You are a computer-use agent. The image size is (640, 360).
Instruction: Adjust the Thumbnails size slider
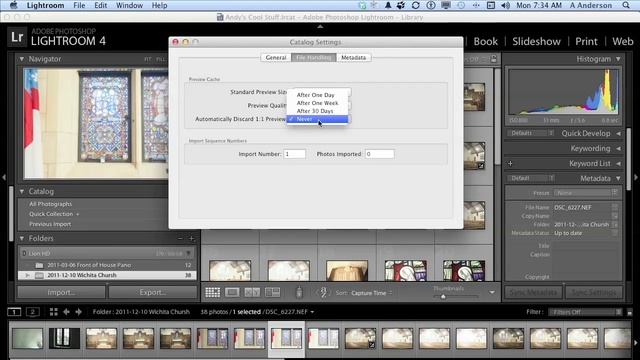click(x=443, y=296)
